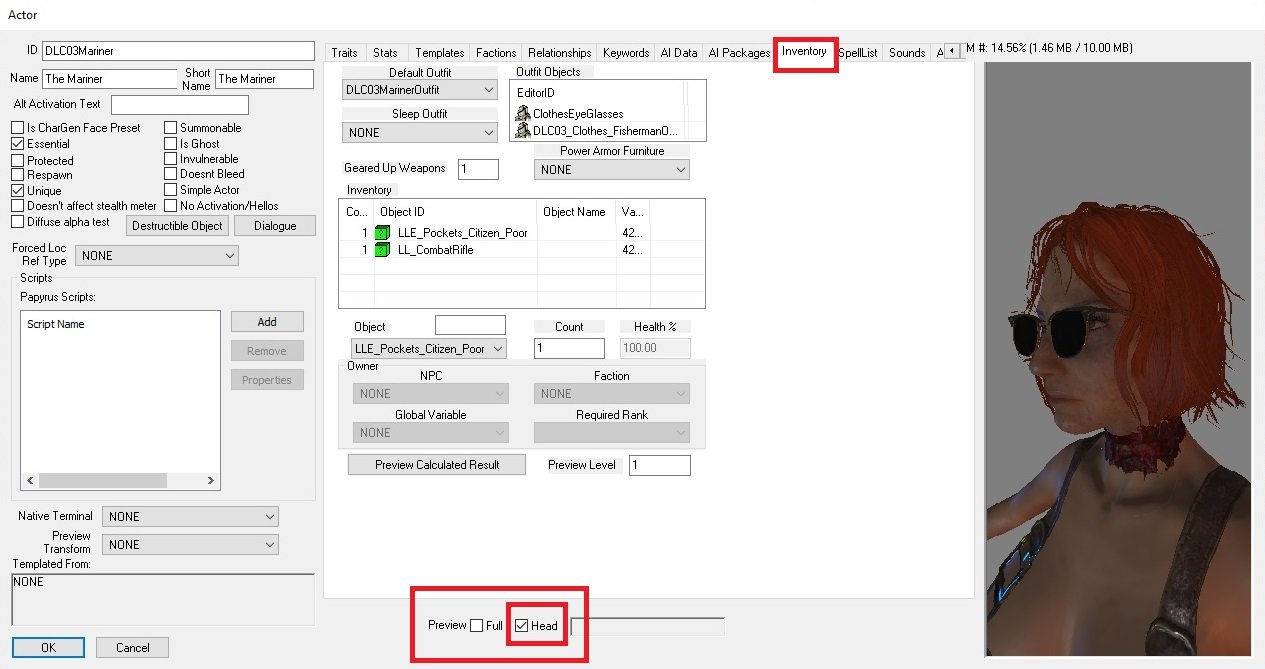Open the AI Packages tab
This screenshot has height=669, width=1265.
[739, 53]
